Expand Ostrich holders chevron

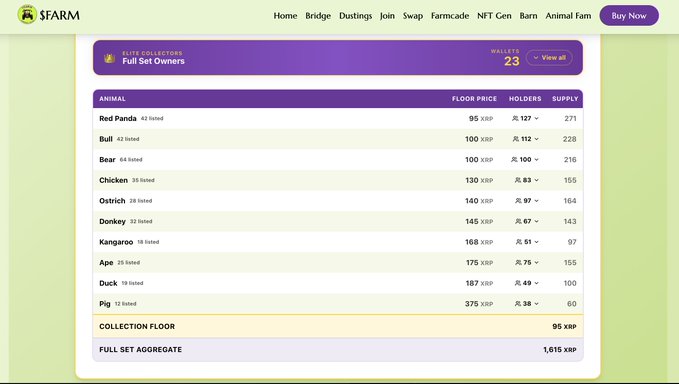537,201
